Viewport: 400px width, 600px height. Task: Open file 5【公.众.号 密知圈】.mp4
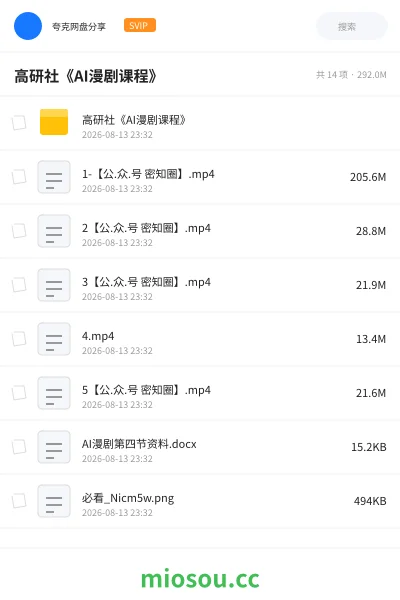[x=146, y=390]
